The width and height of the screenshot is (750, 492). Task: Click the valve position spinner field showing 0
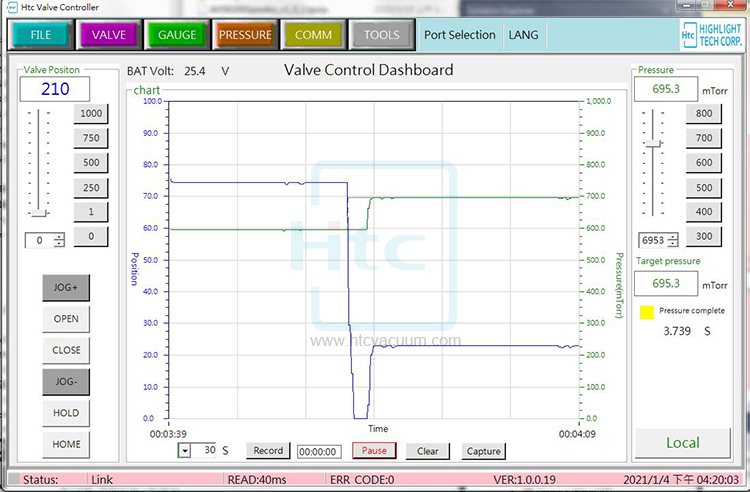(x=40, y=240)
